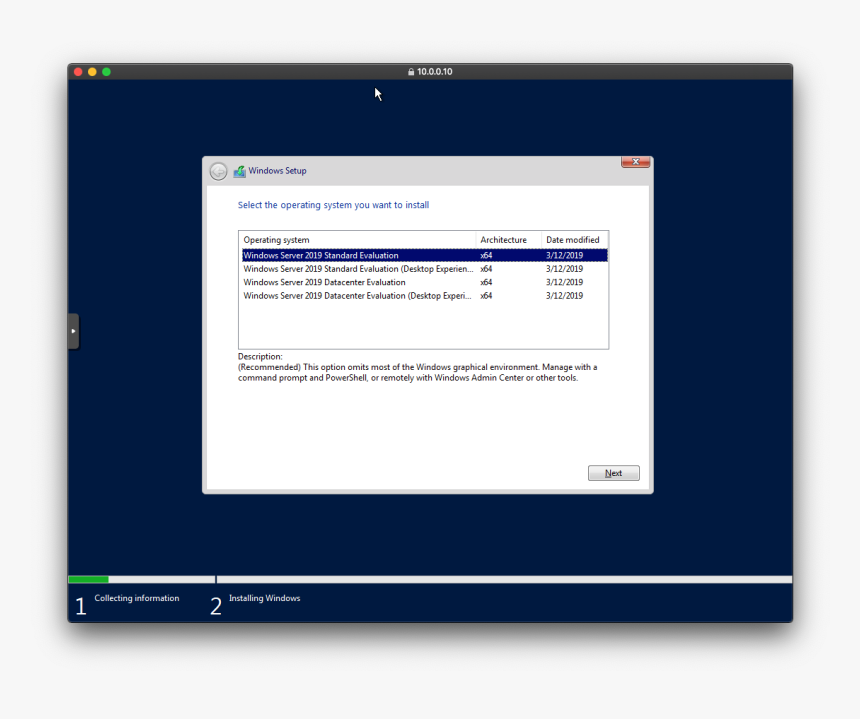
Task: Click the green traffic light on the VM window
Action: coord(106,71)
